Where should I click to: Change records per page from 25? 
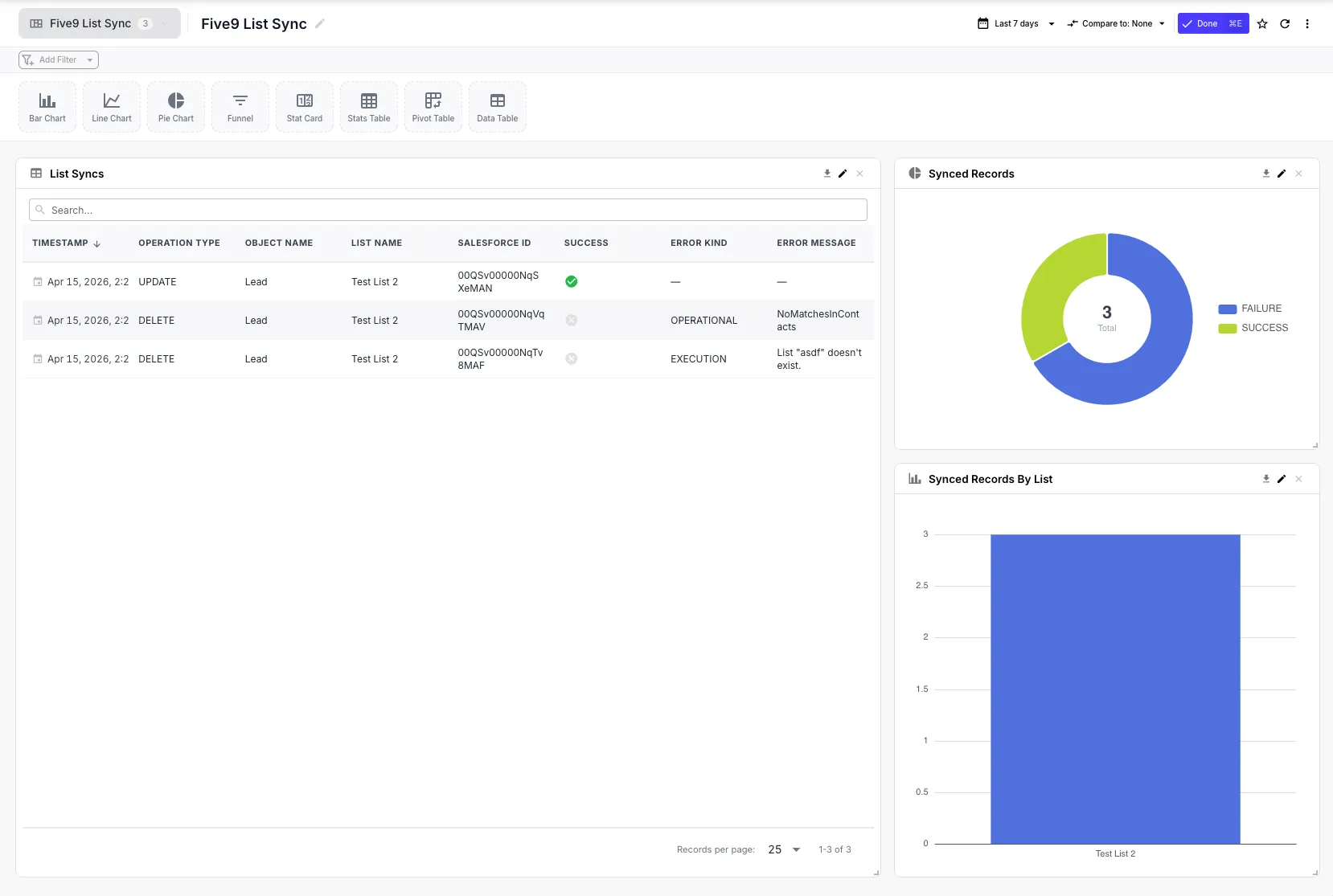[784, 849]
